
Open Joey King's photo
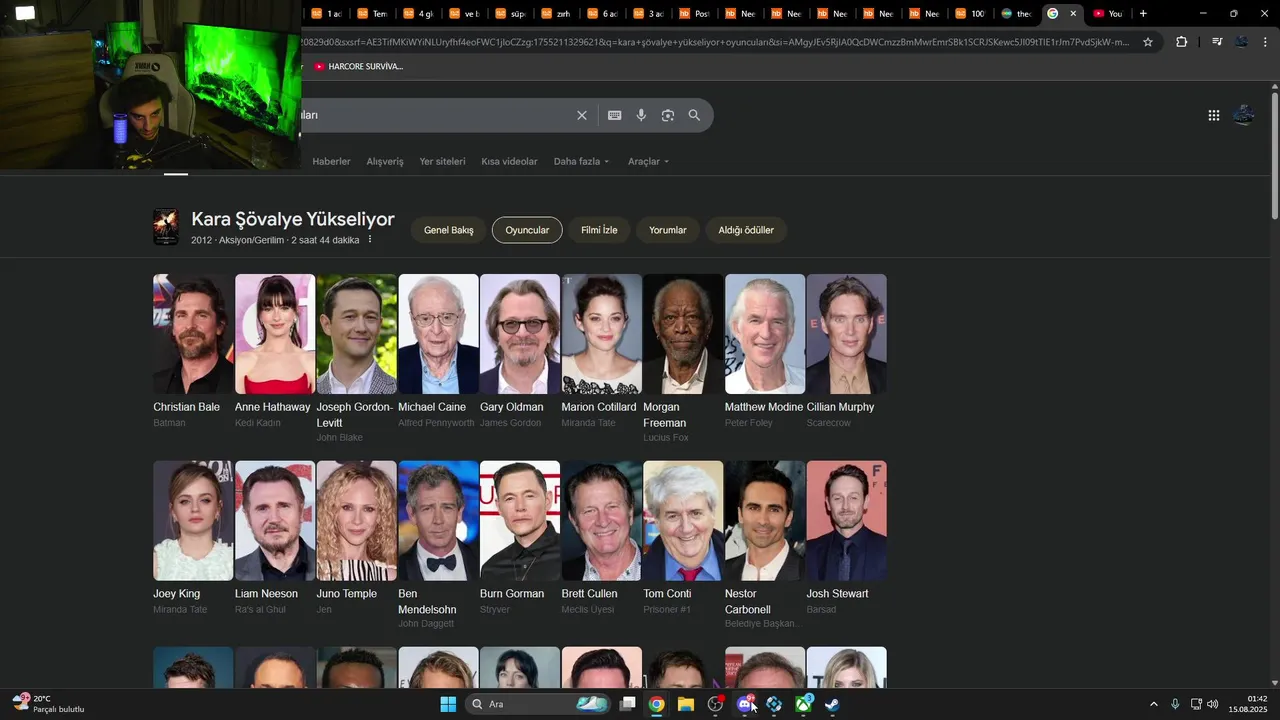coord(193,521)
